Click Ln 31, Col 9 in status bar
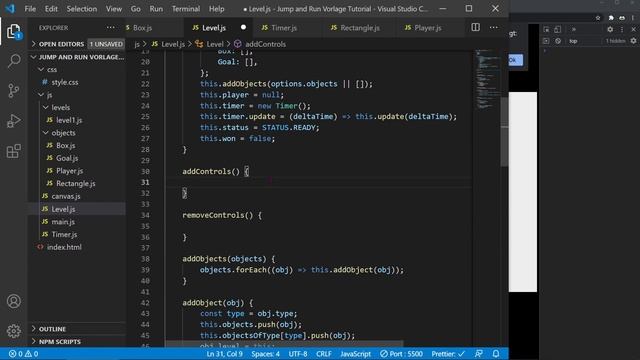Viewport: 640px width, 360px height. (x=224, y=354)
